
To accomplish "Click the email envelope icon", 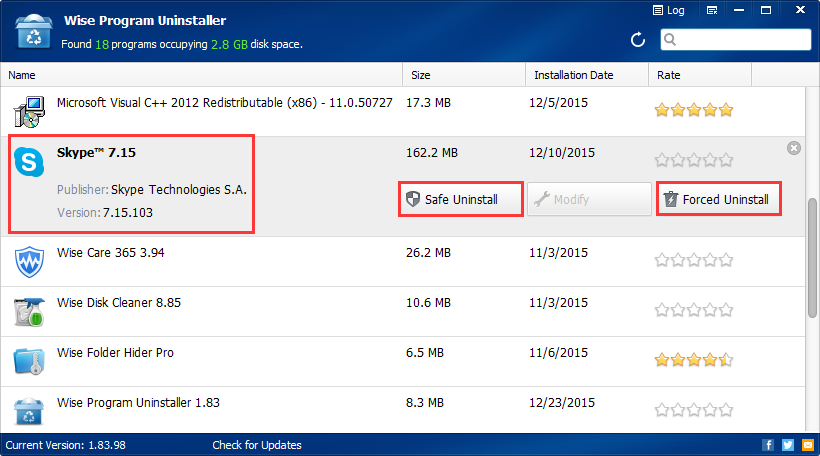I will point(808,445).
